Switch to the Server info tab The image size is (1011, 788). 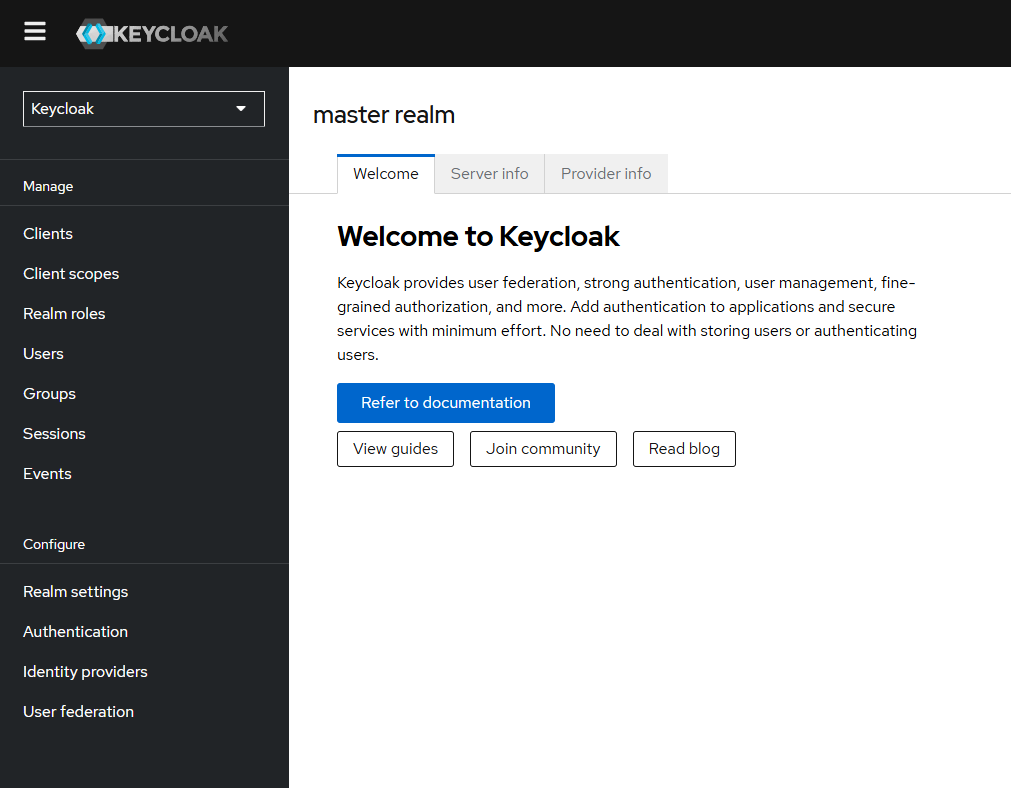[x=489, y=173]
